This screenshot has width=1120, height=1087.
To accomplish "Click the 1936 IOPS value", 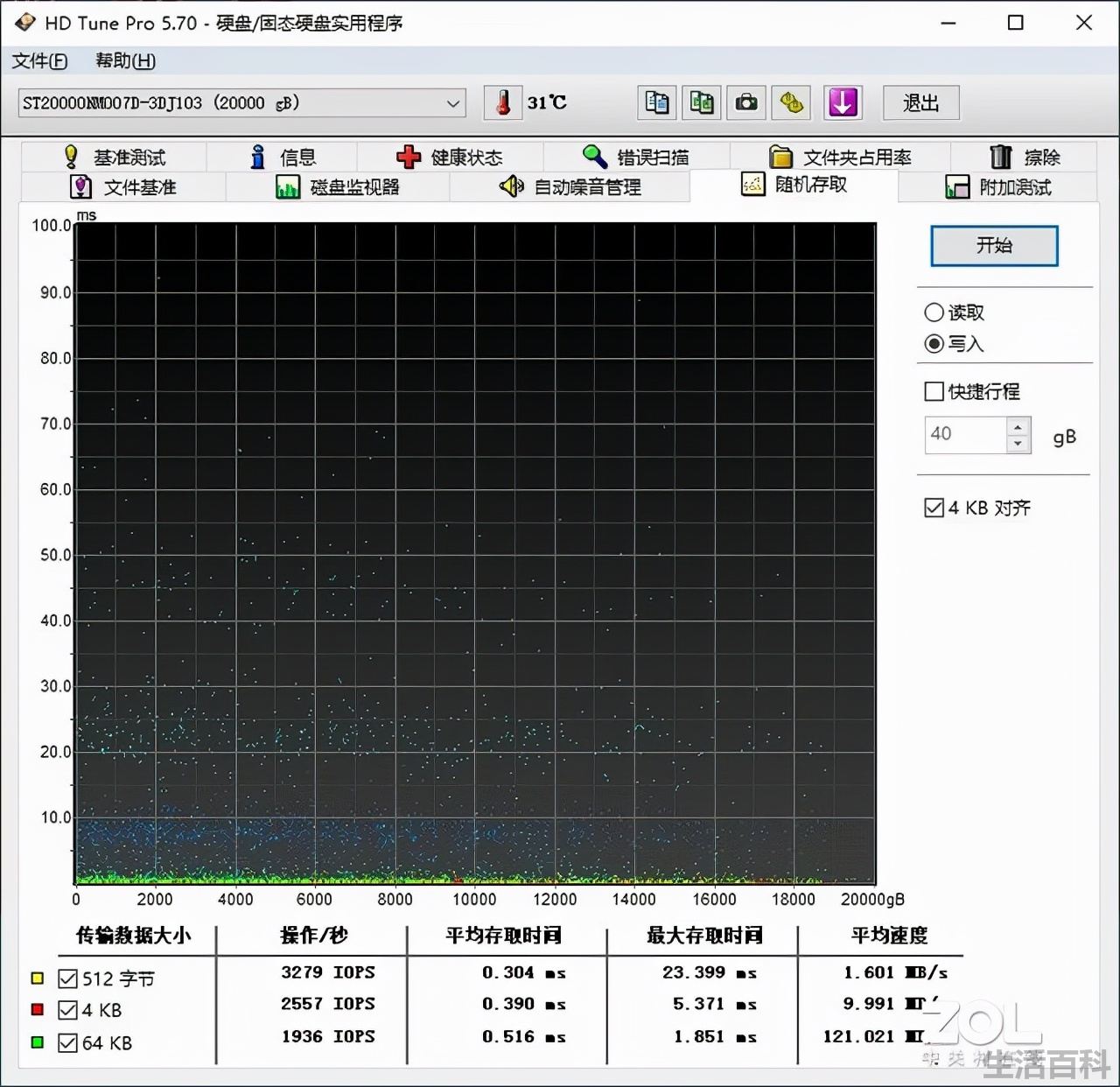I will pyautogui.click(x=328, y=1036).
